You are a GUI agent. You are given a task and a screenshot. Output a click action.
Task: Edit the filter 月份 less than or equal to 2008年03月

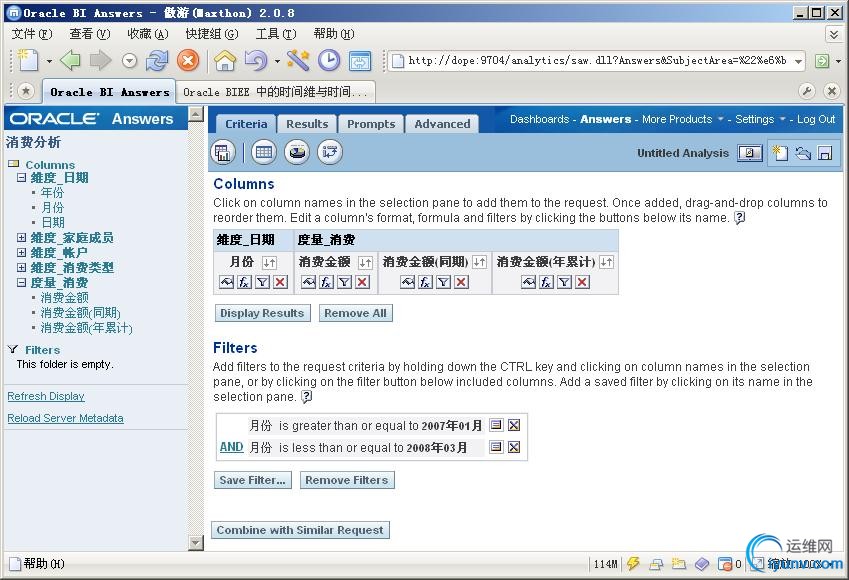496,447
